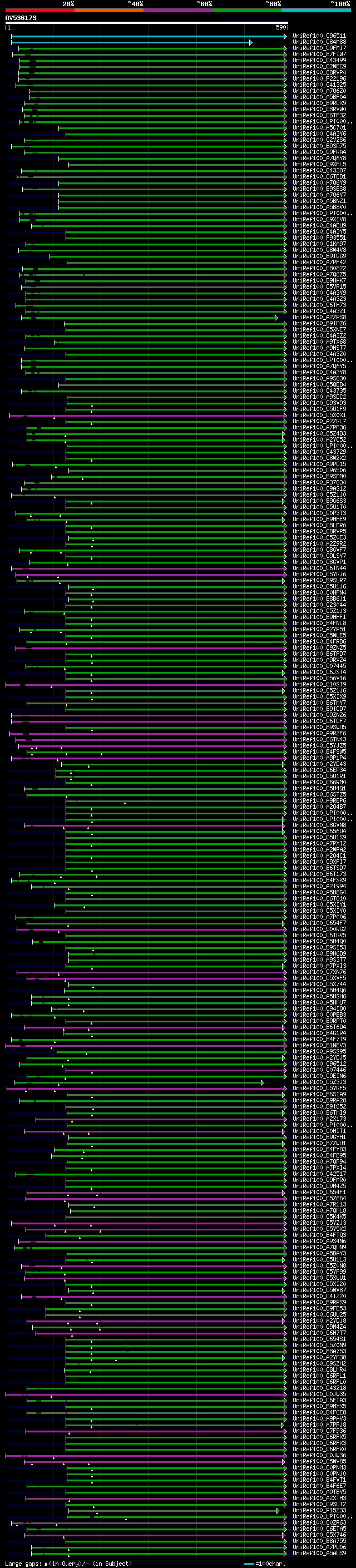356x1568 pixels.
Task: Select the UniRef100_P22196 label
Action: pyautogui.click(x=319, y=79)
